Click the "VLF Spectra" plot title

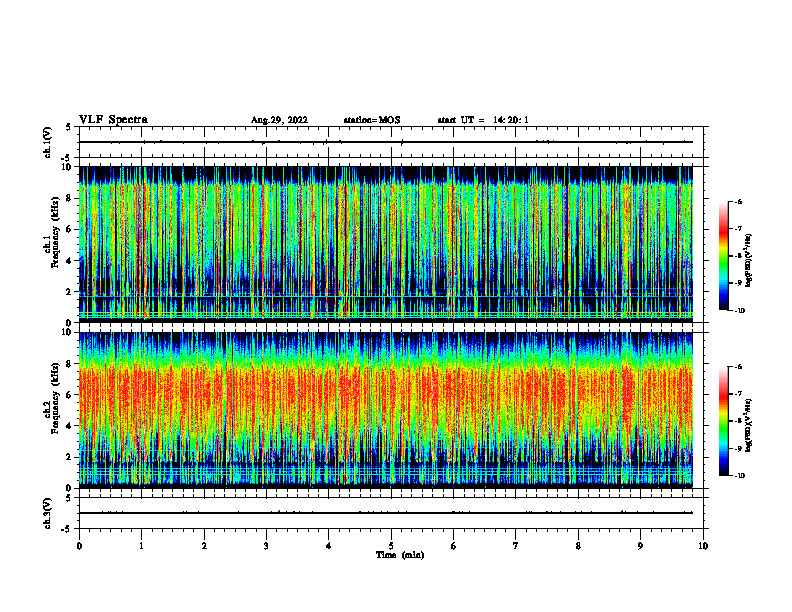(113, 120)
